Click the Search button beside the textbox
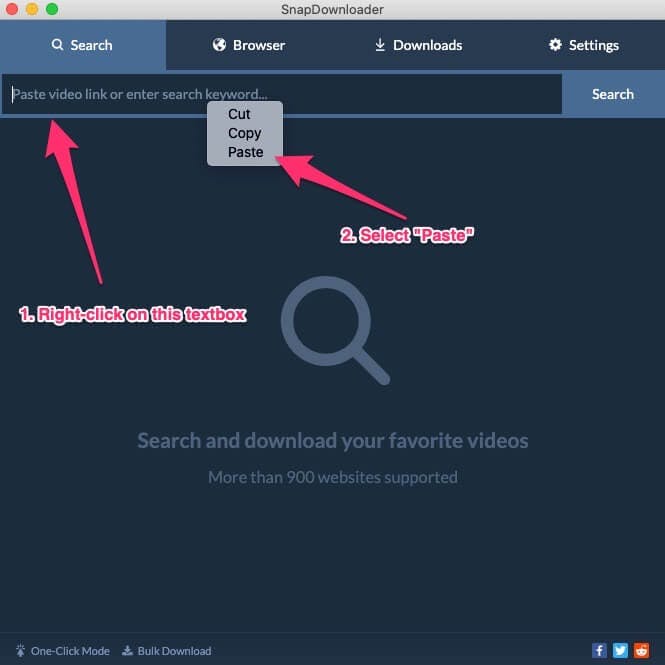Screen dimensions: 665x665 pyautogui.click(x=613, y=94)
